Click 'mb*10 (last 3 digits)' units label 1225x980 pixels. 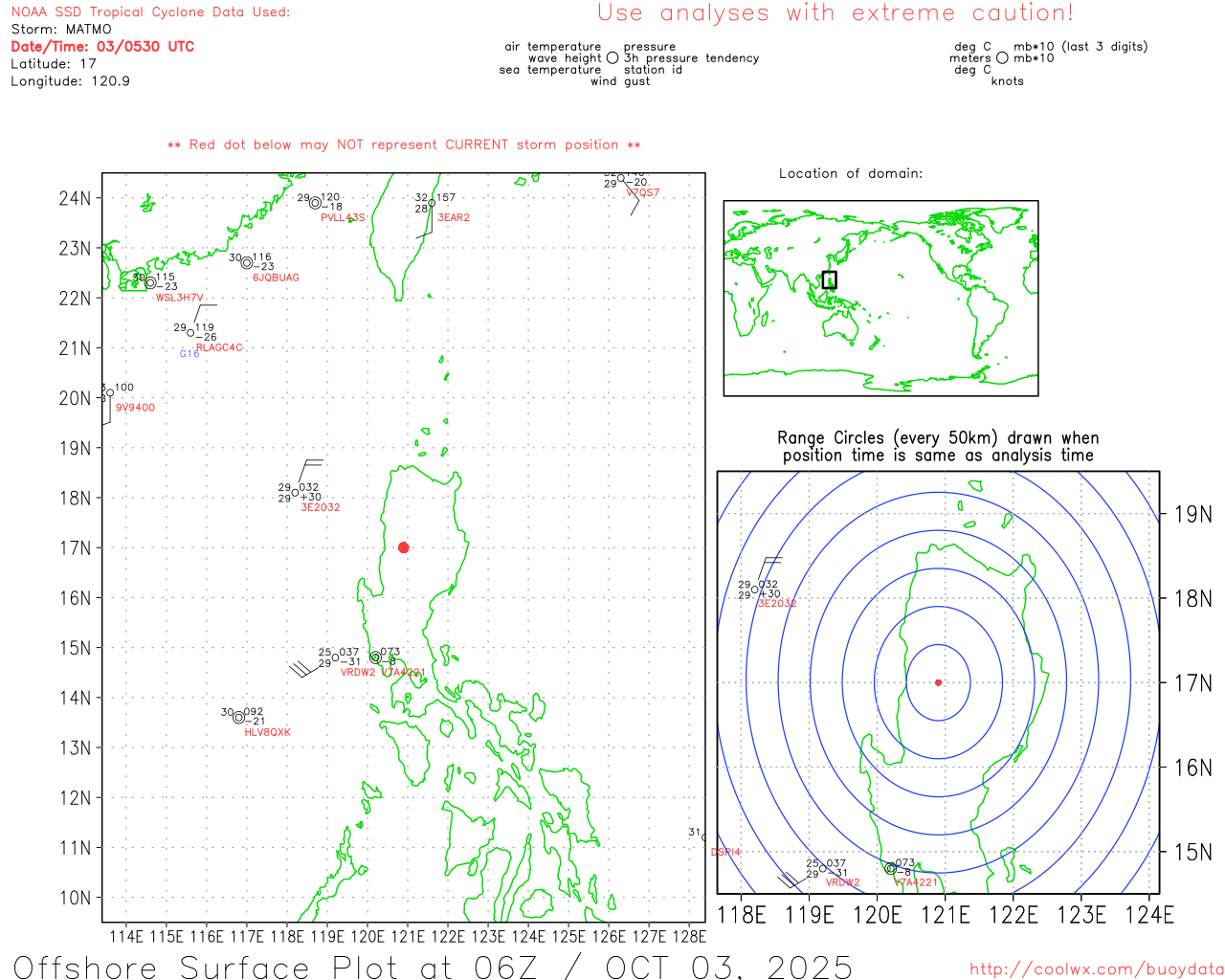1080,47
